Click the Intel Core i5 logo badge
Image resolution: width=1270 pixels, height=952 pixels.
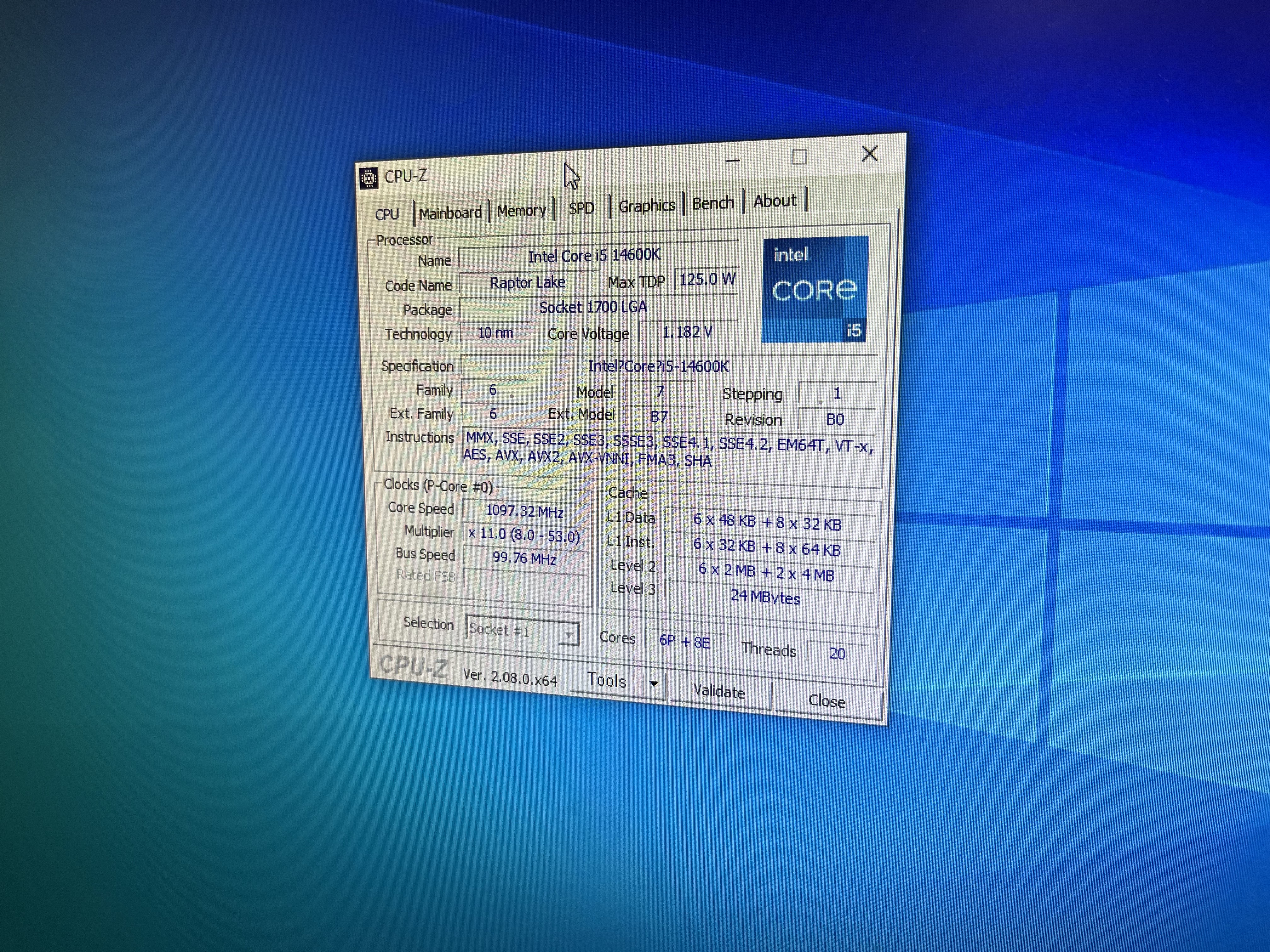point(815,289)
